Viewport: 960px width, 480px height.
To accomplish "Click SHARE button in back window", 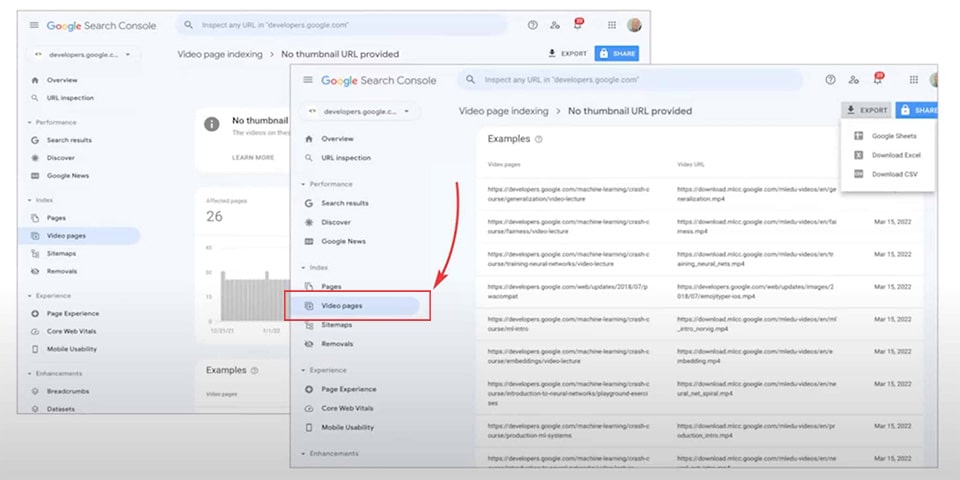I will (x=617, y=54).
